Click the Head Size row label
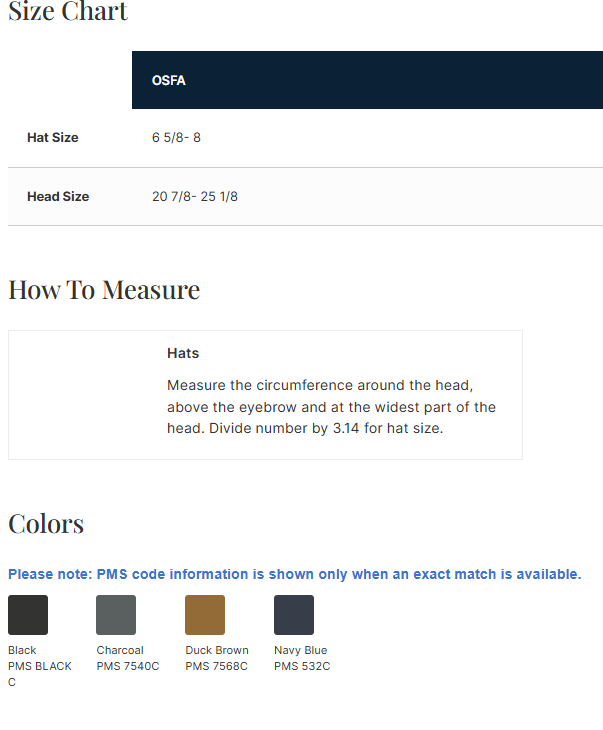603x730 pixels. (x=58, y=197)
